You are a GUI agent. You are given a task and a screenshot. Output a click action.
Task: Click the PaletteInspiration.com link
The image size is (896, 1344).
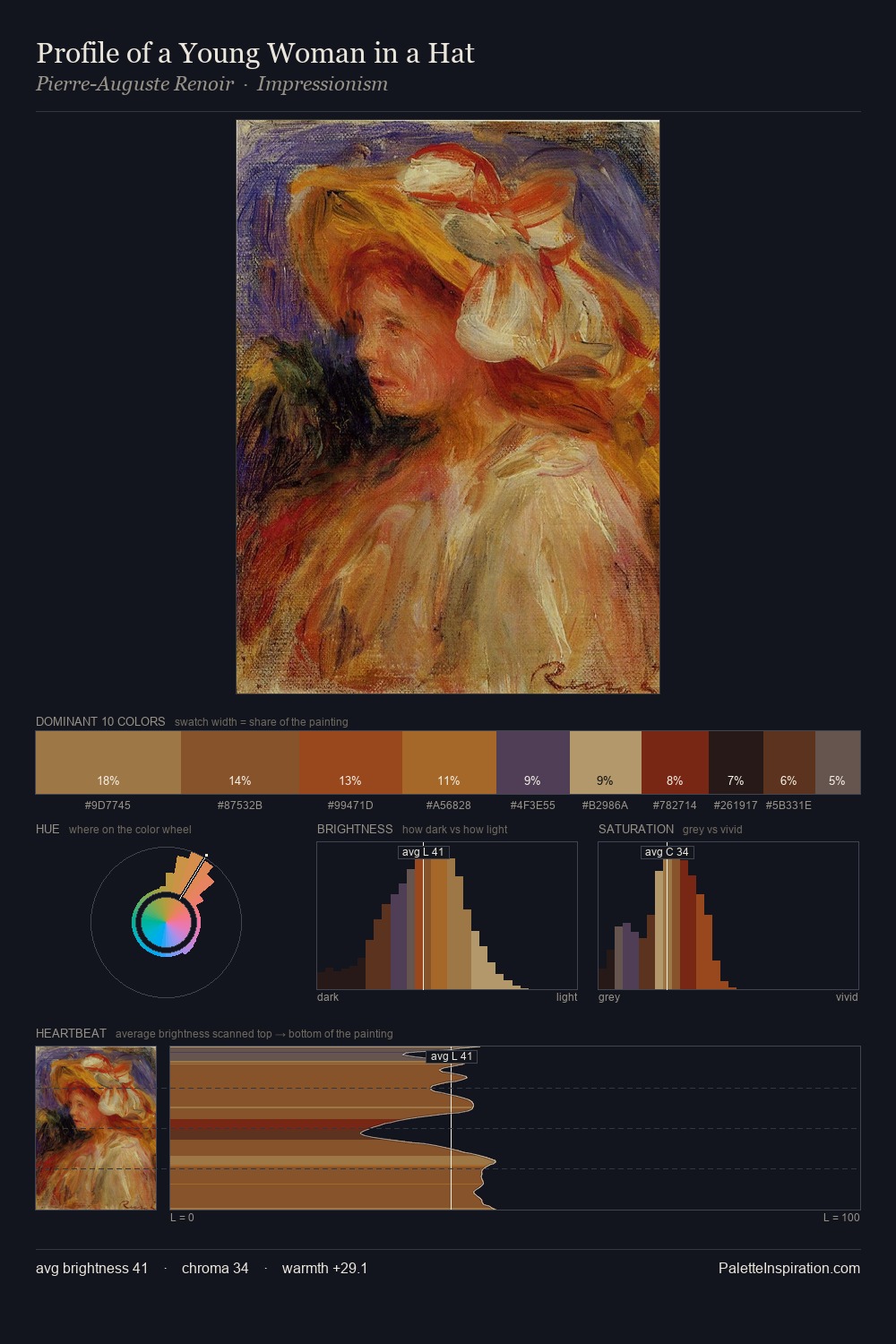(789, 1269)
